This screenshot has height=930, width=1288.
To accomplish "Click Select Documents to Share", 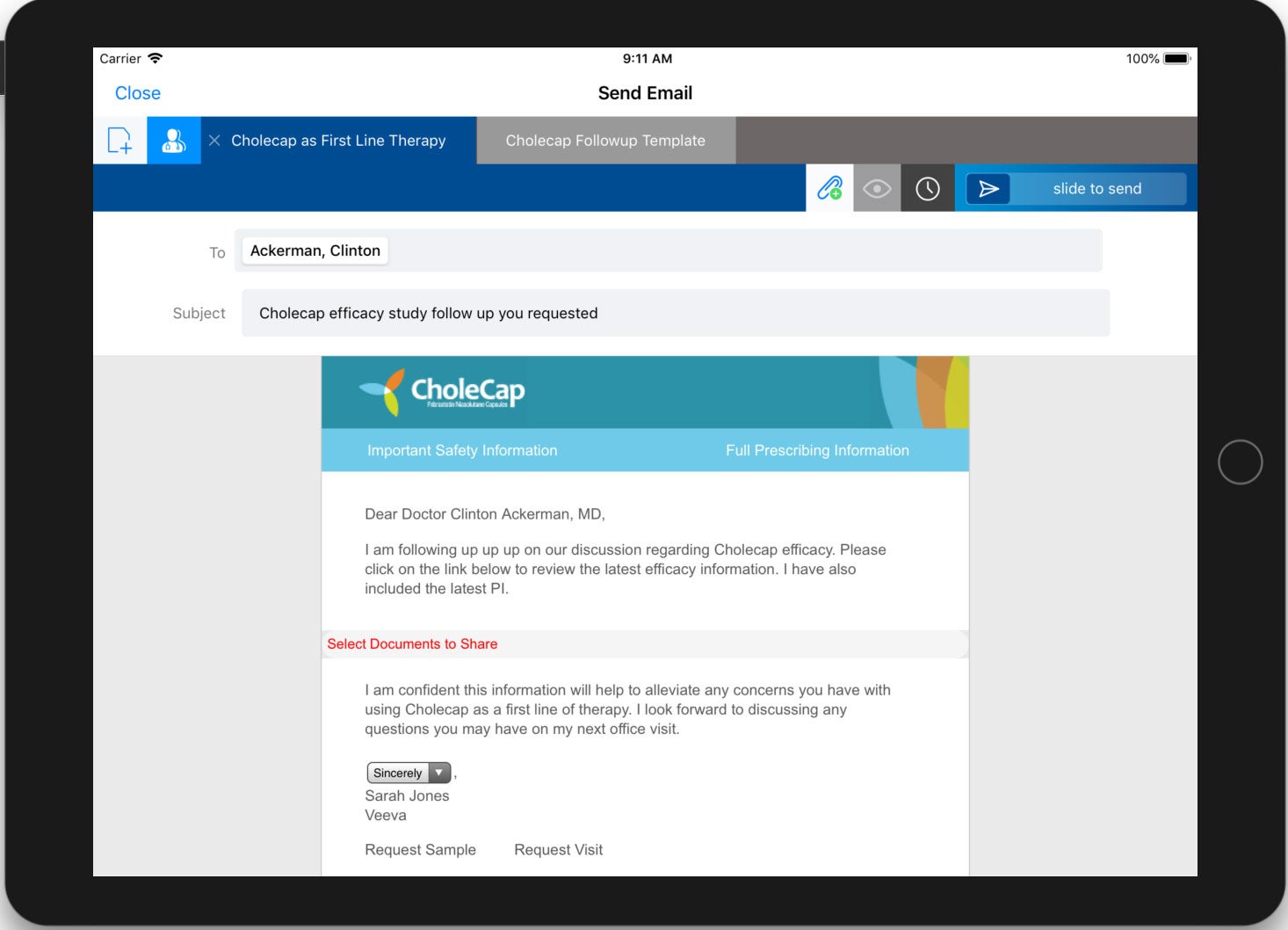I will 412,643.
